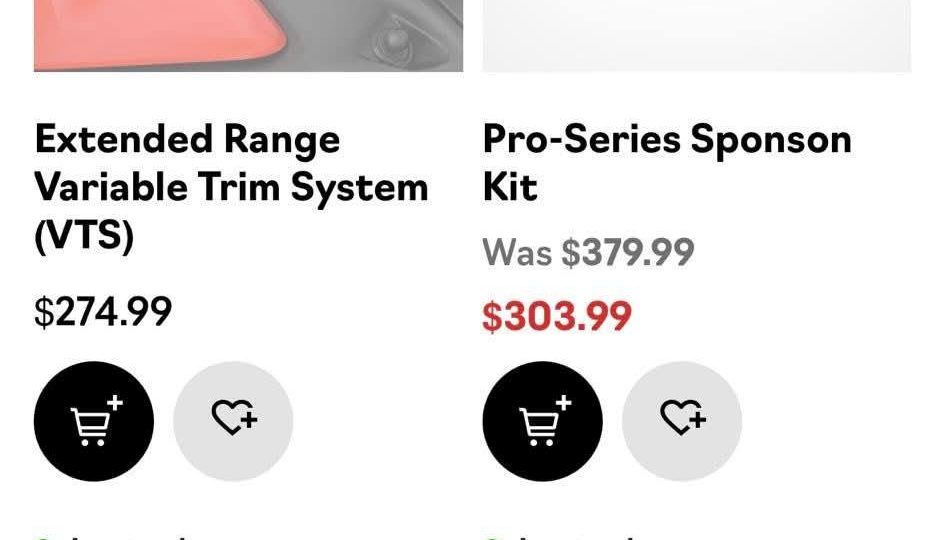Click the "Pro-Series Sponson" heading line
The height and width of the screenshot is (540, 945).
pyautogui.click(x=666, y=140)
